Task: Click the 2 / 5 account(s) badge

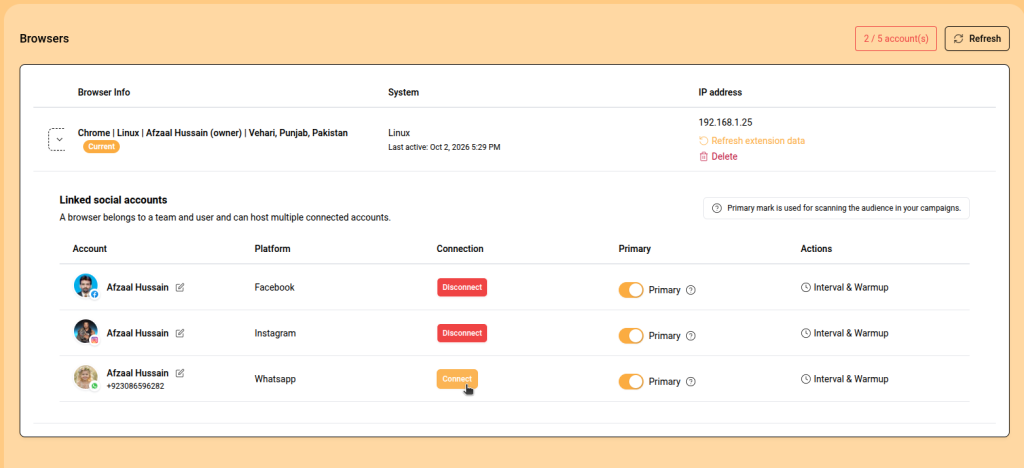Action: tap(895, 39)
